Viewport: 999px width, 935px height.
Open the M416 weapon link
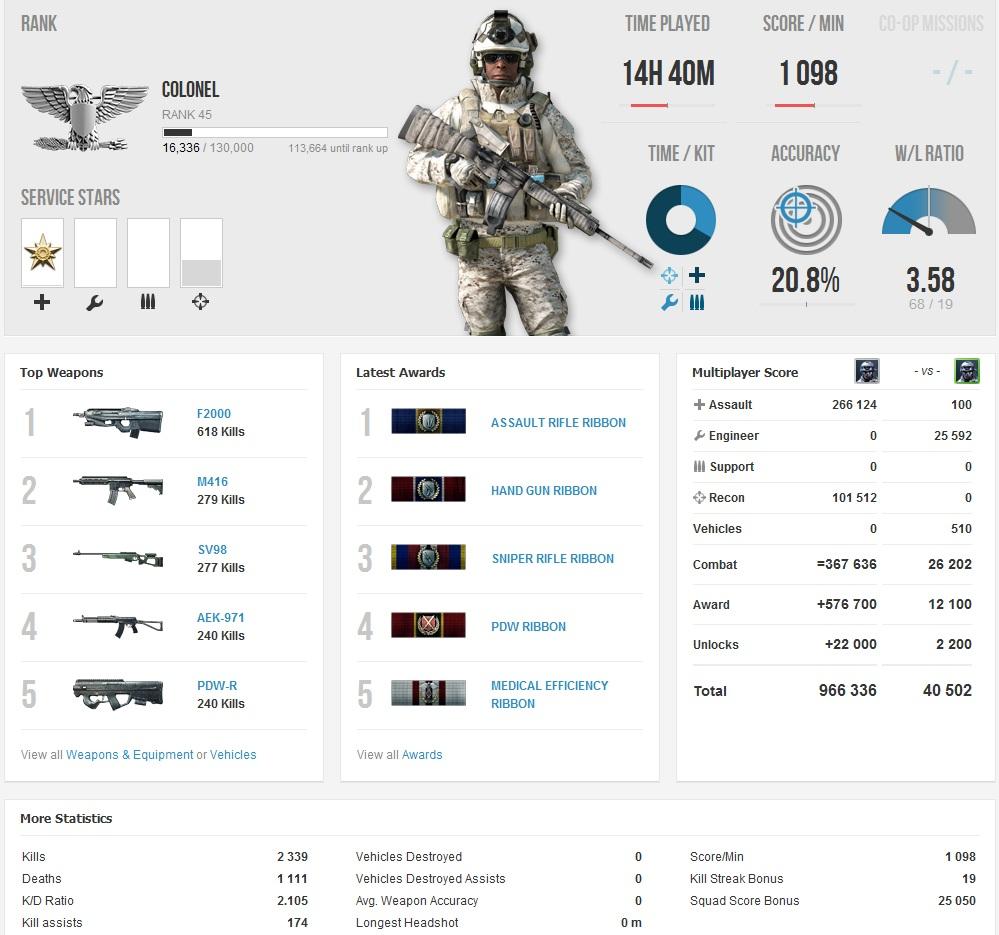212,482
